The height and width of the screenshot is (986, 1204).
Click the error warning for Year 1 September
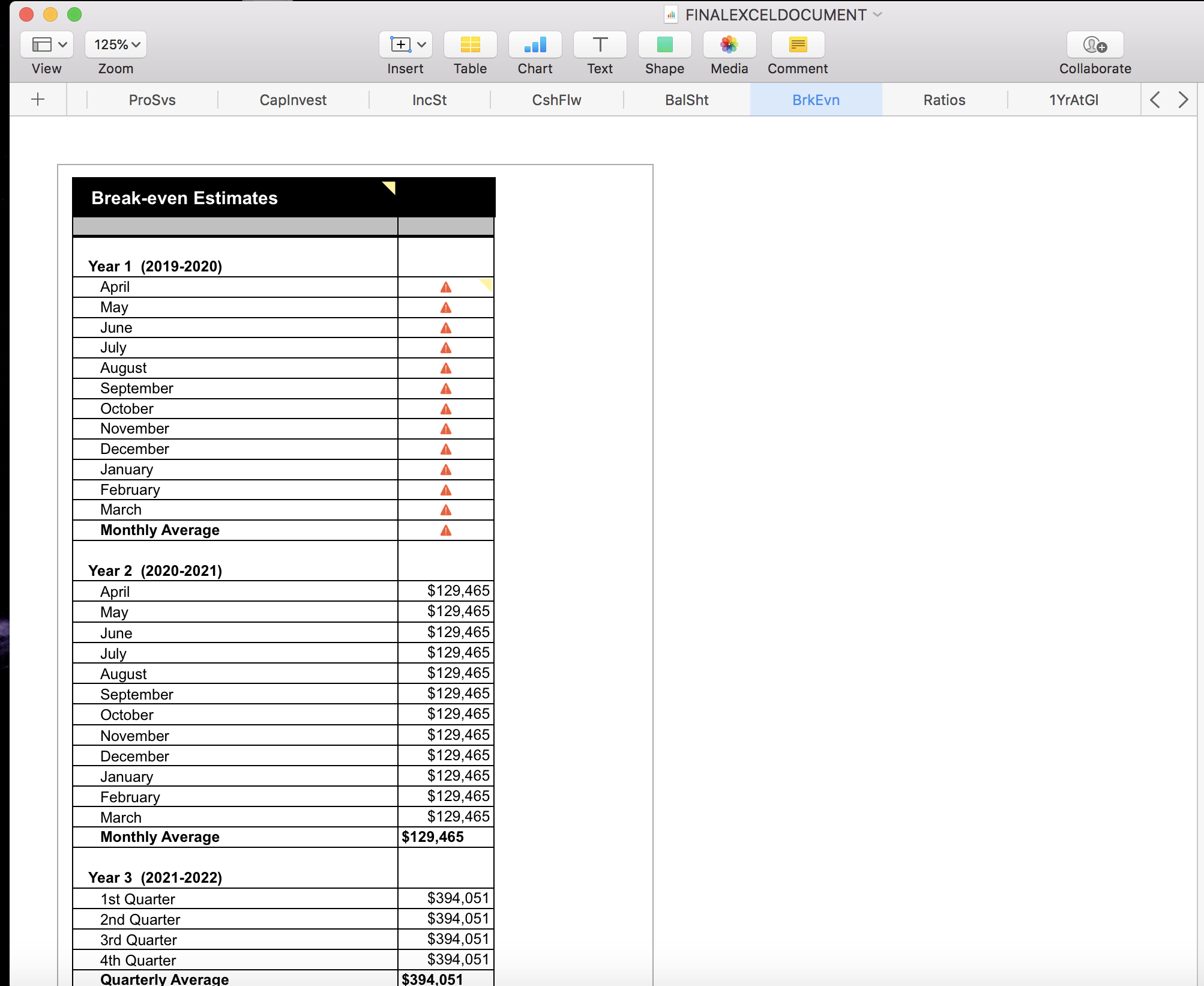[446, 389]
